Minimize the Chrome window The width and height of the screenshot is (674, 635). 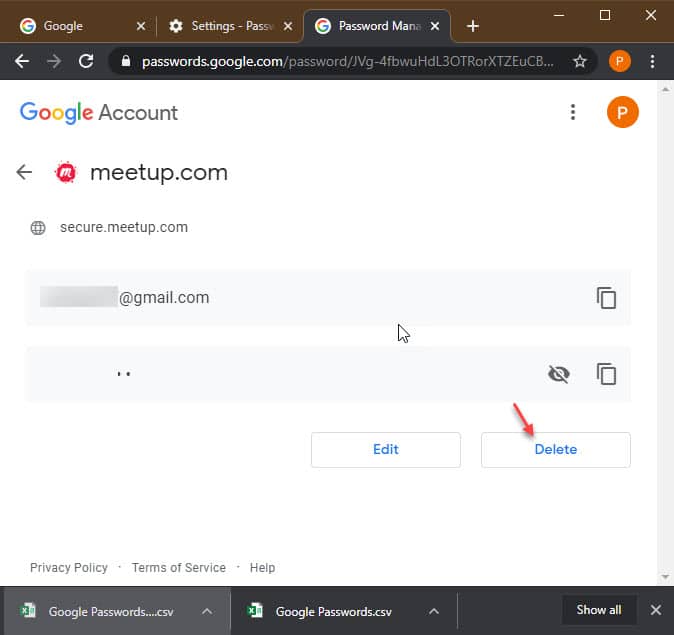559,15
